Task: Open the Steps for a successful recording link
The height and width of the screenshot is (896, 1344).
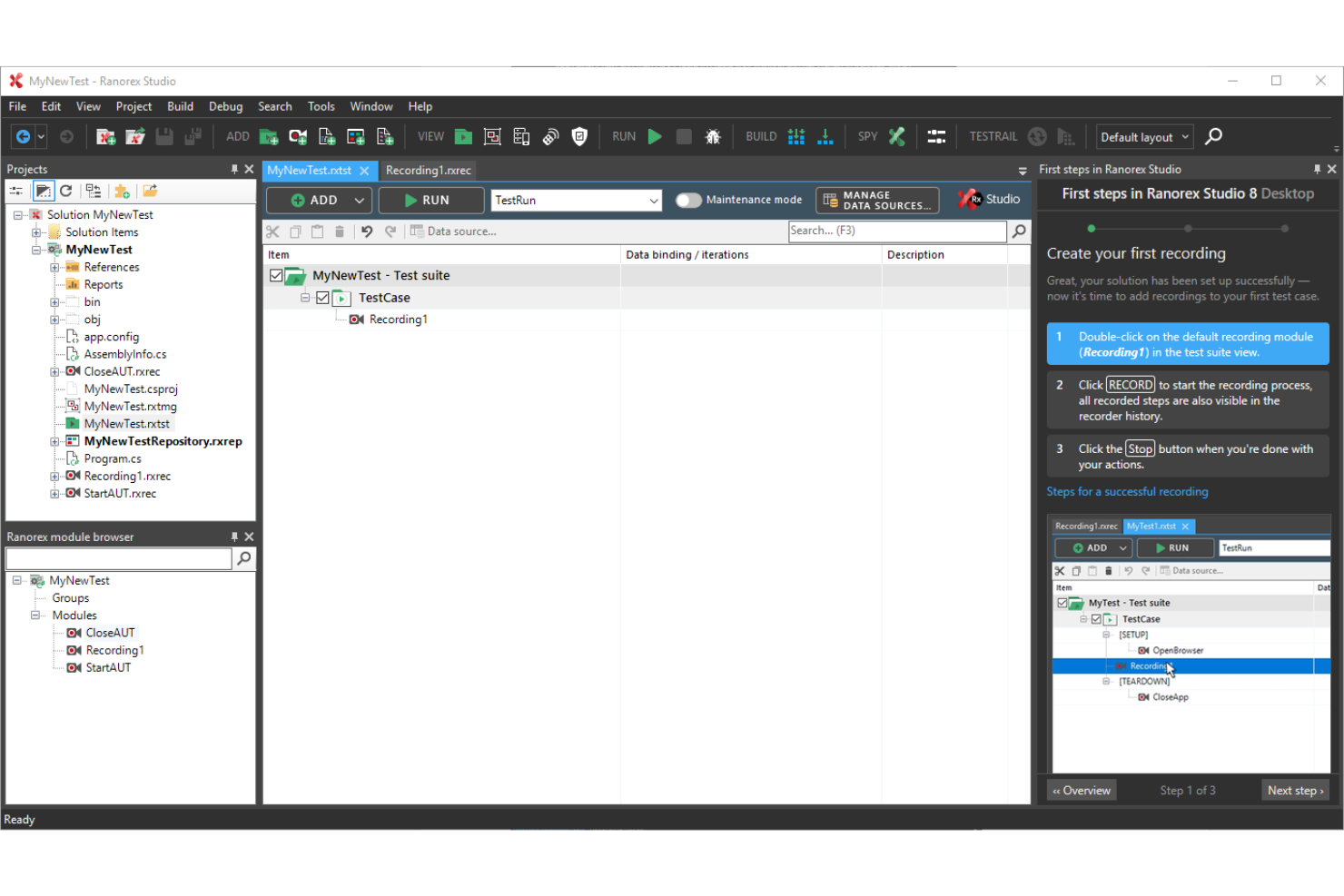Action: (x=1127, y=491)
